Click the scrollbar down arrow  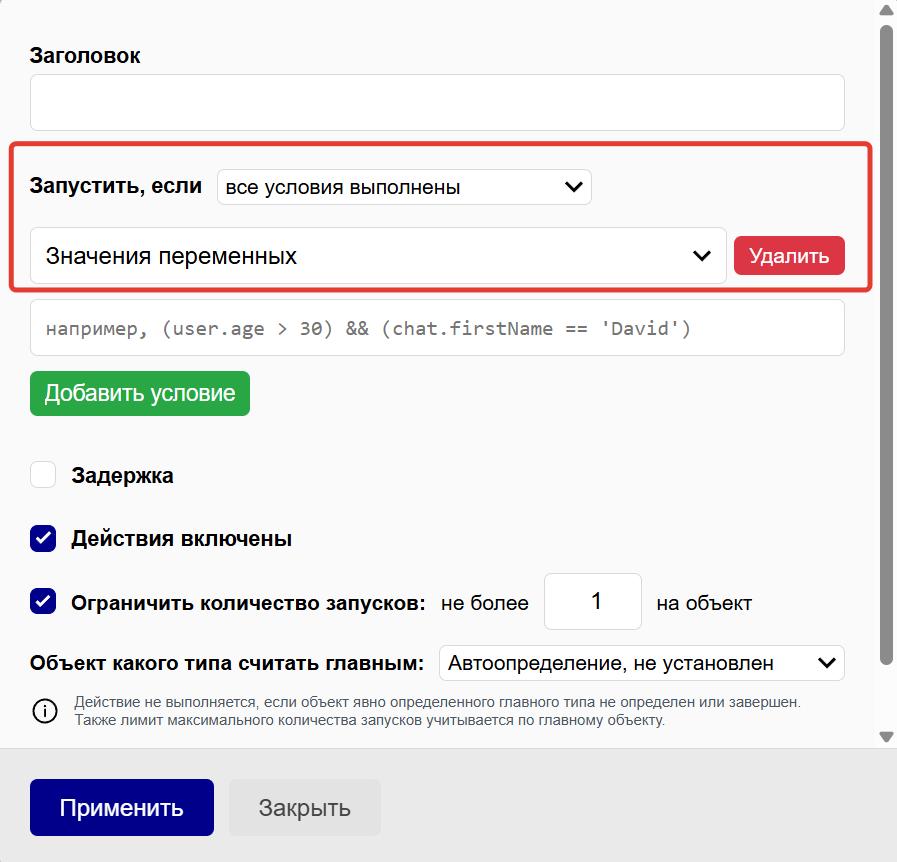pos(886,737)
